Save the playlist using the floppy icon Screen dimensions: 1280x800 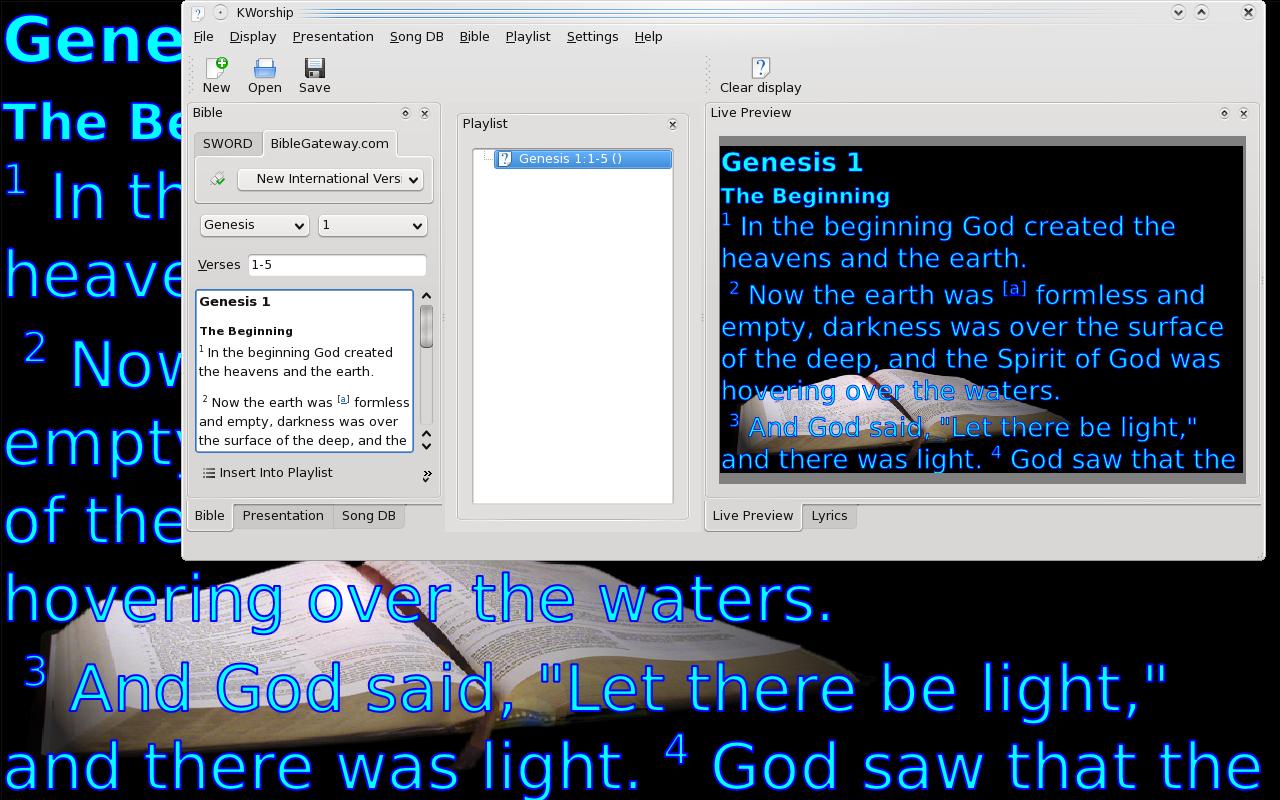coord(314,75)
